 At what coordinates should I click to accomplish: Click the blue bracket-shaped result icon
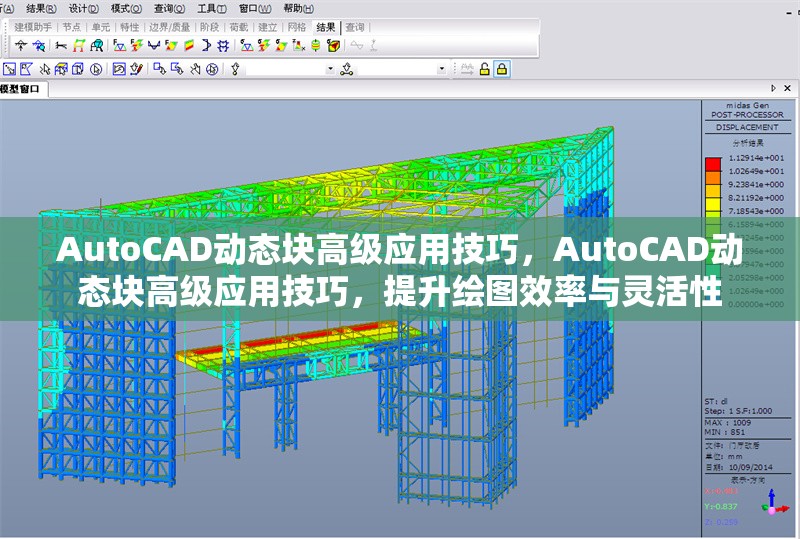click(x=206, y=45)
